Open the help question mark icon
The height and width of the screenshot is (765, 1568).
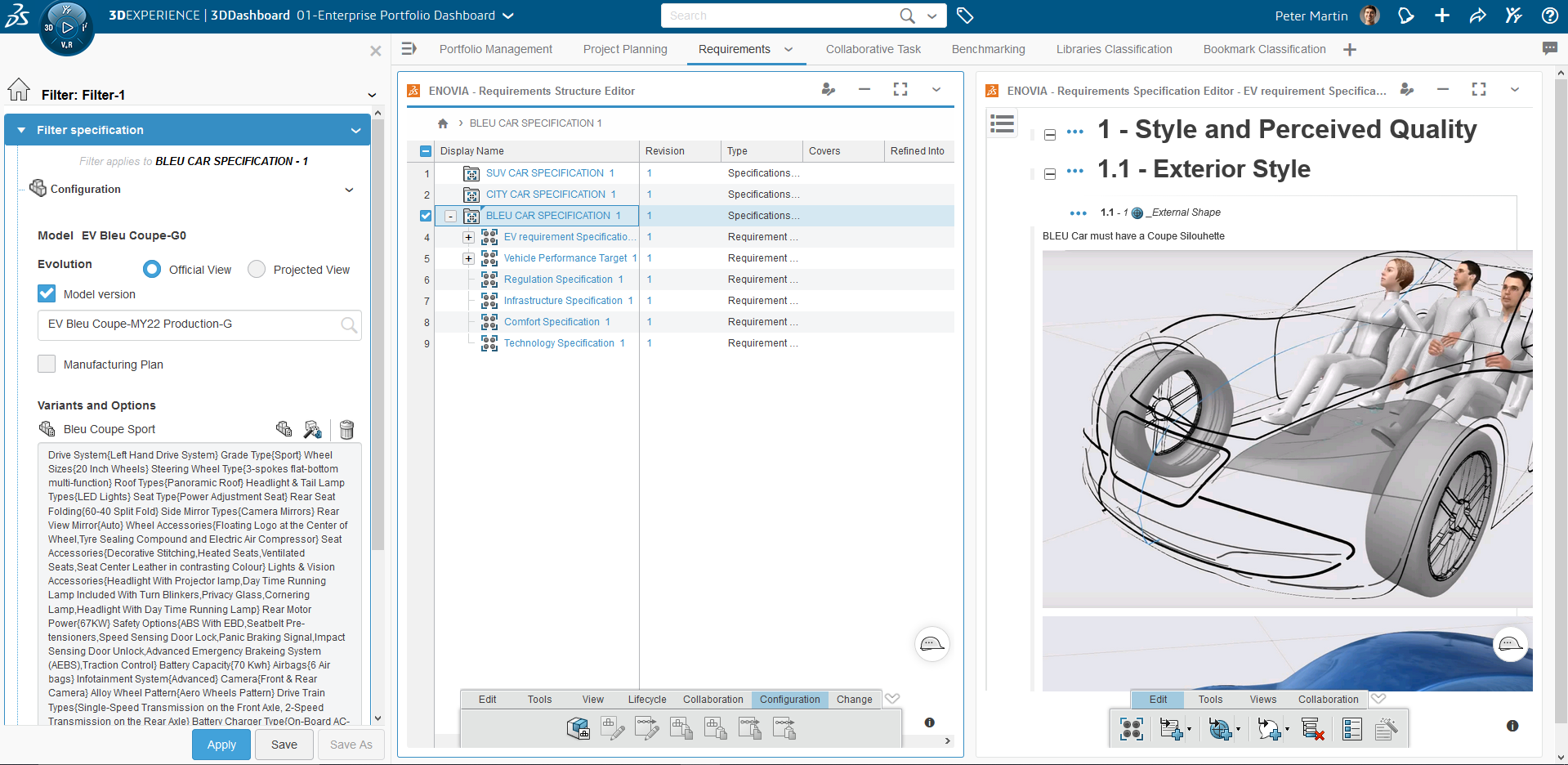click(x=1549, y=16)
